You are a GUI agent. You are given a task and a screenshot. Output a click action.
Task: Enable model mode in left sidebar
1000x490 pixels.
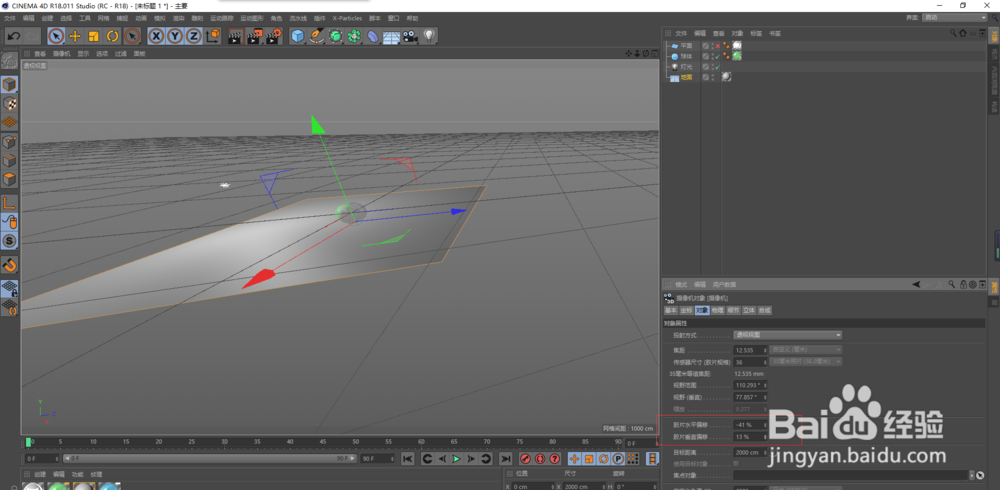[x=10, y=84]
